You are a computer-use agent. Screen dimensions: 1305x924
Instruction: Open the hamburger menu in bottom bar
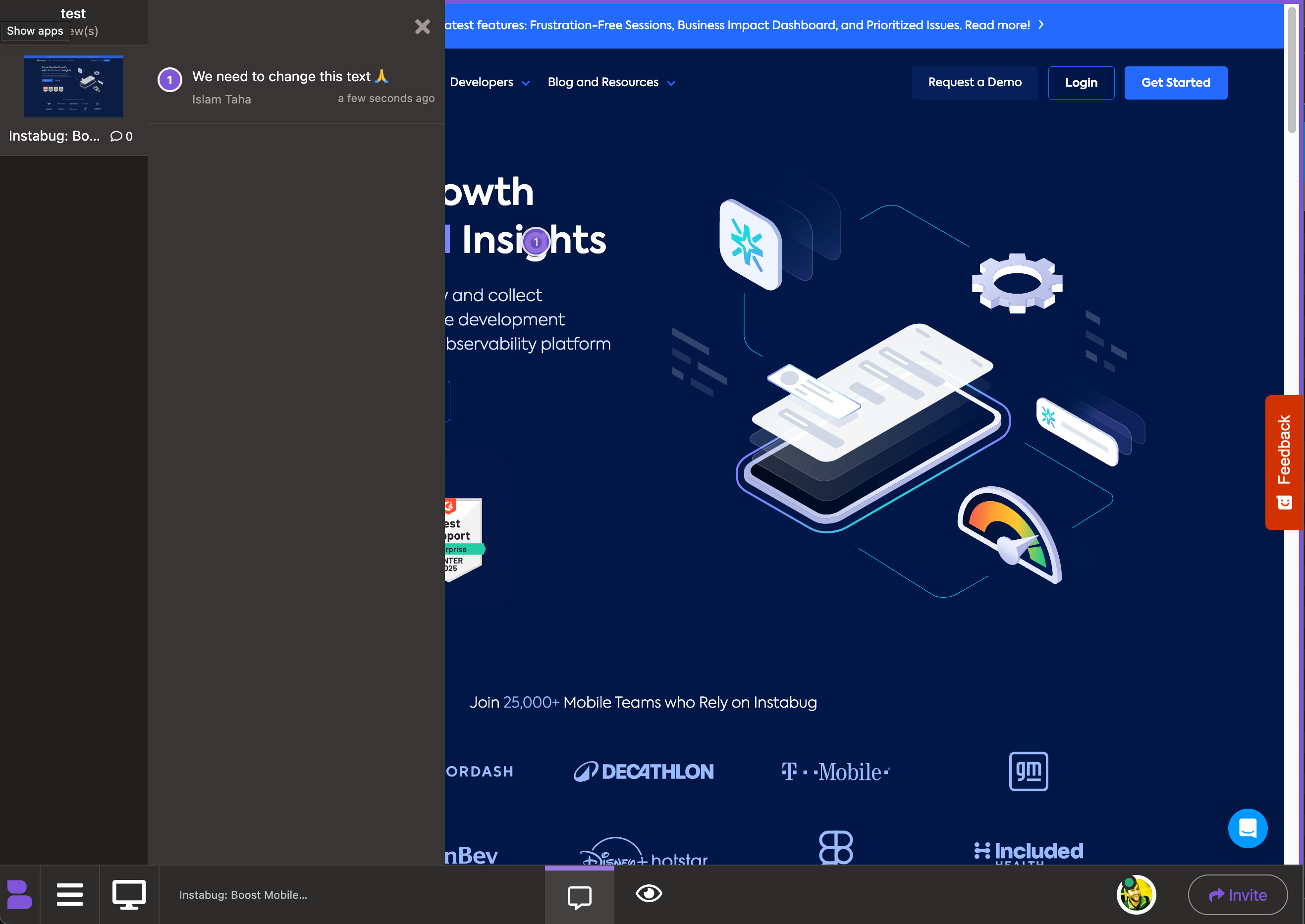(69, 894)
